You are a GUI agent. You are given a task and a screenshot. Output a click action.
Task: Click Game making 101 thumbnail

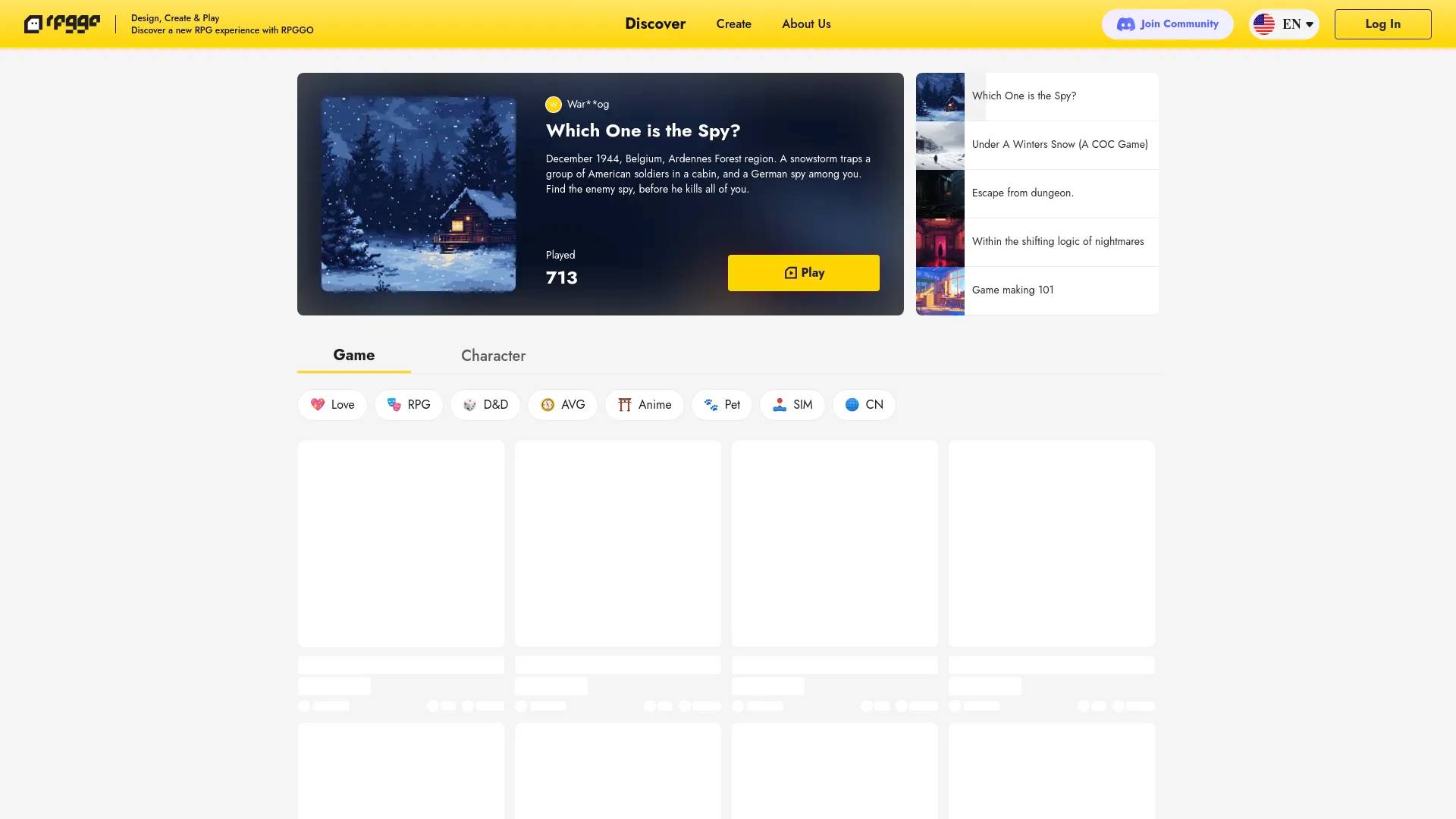(x=940, y=291)
